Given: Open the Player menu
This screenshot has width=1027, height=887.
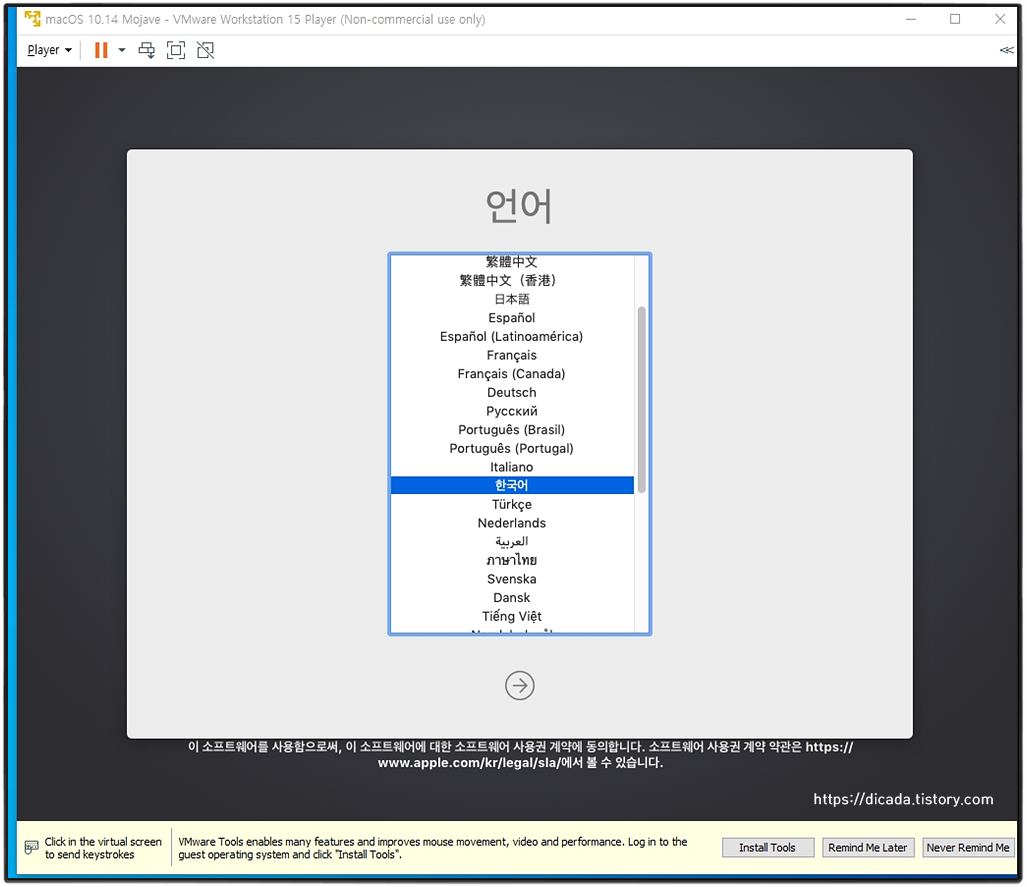Looking at the screenshot, I should tap(49, 50).
